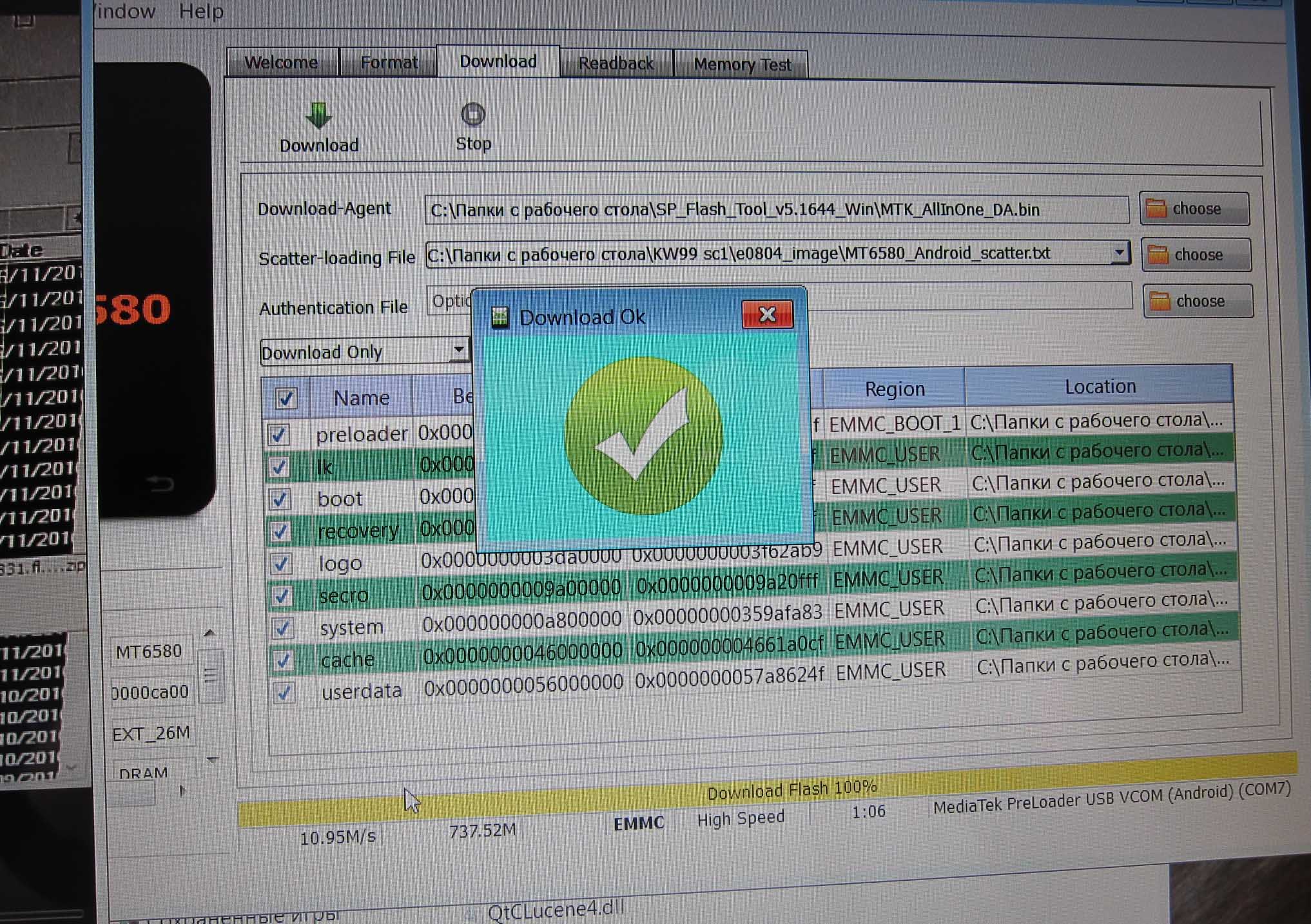Uncheck the userdata partition checkbox
The height and width of the screenshot is (924, 1311).
(x=283, y=693)
